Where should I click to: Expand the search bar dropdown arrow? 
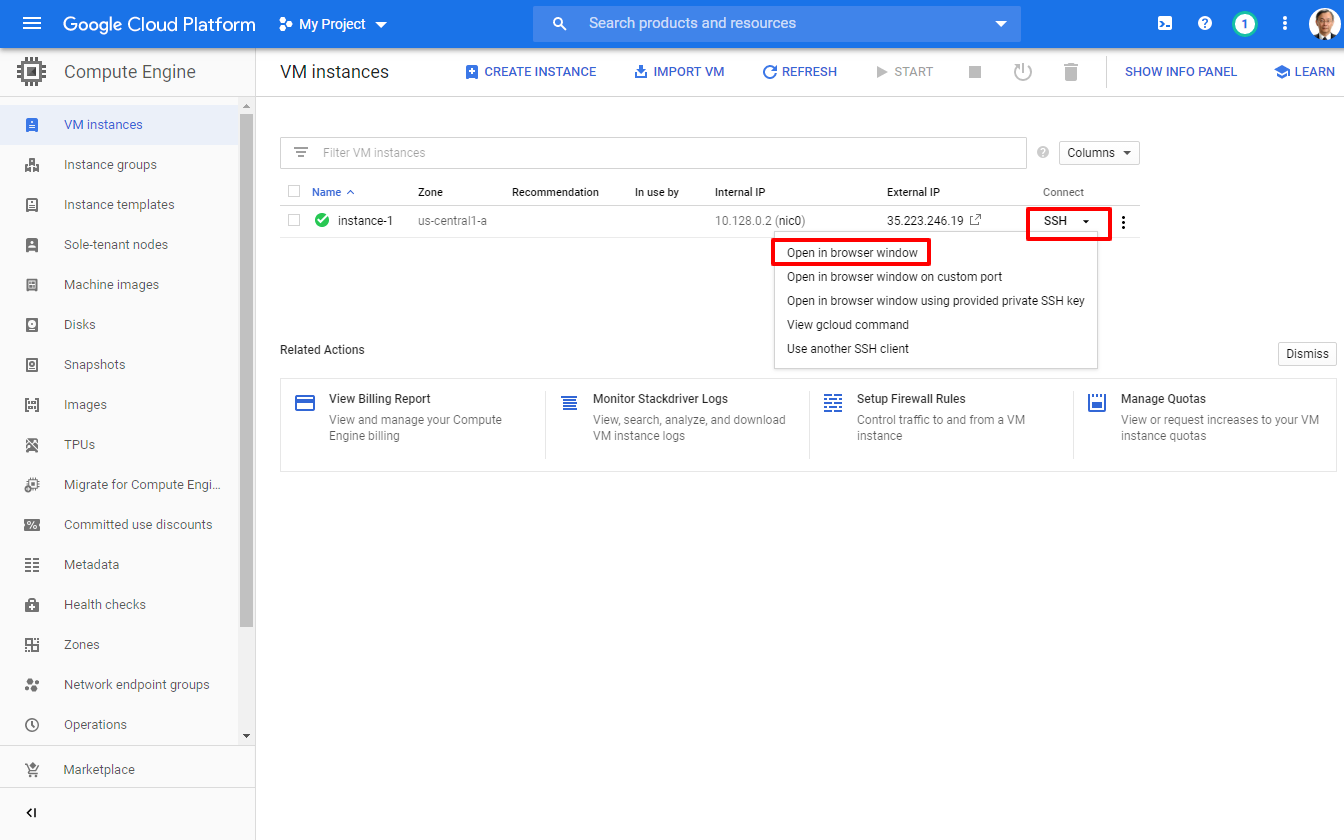1001,24
